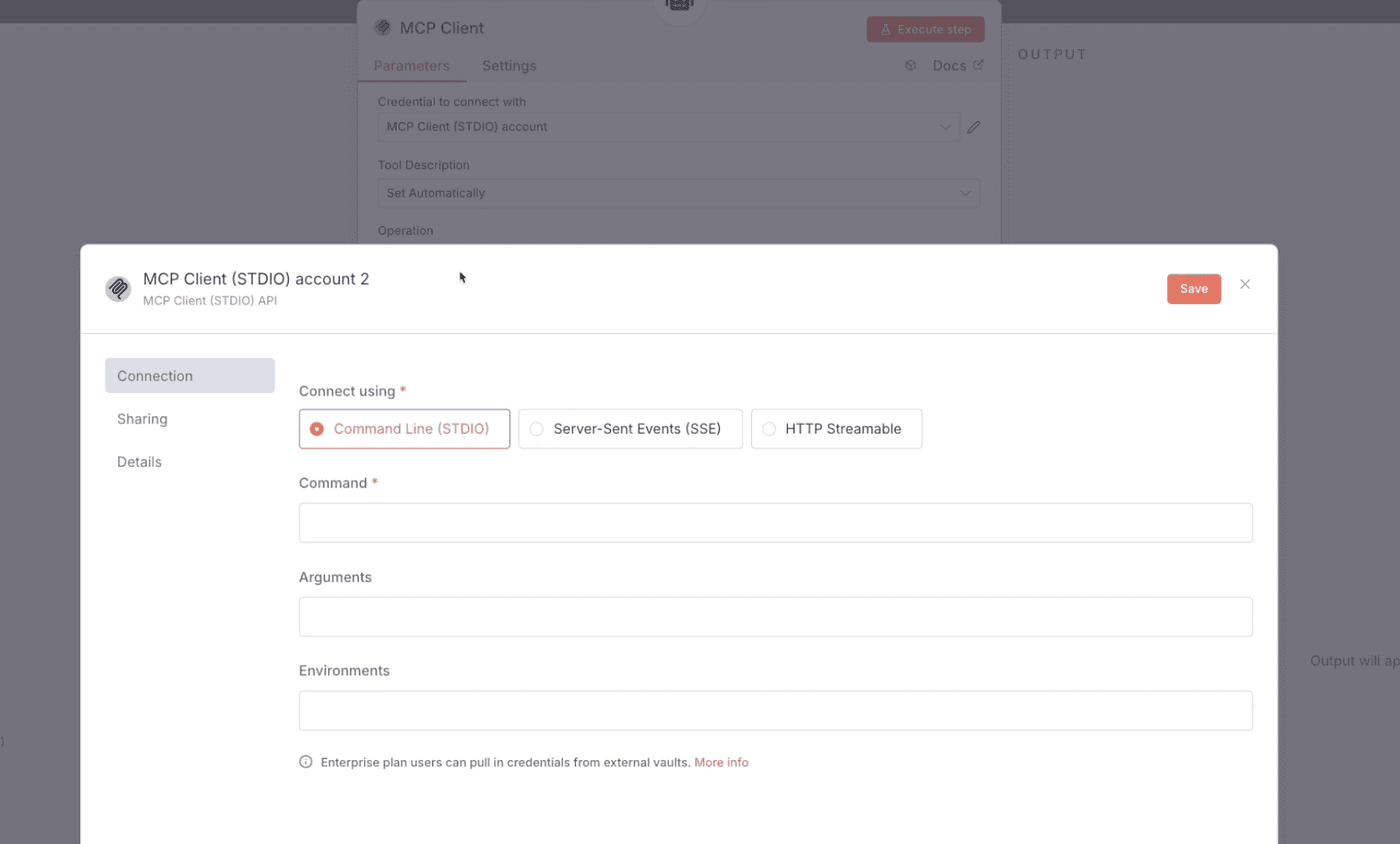Choose the Server-Sent Events (SSE) option
The image size is (1400, 844).
click(630, 429)
